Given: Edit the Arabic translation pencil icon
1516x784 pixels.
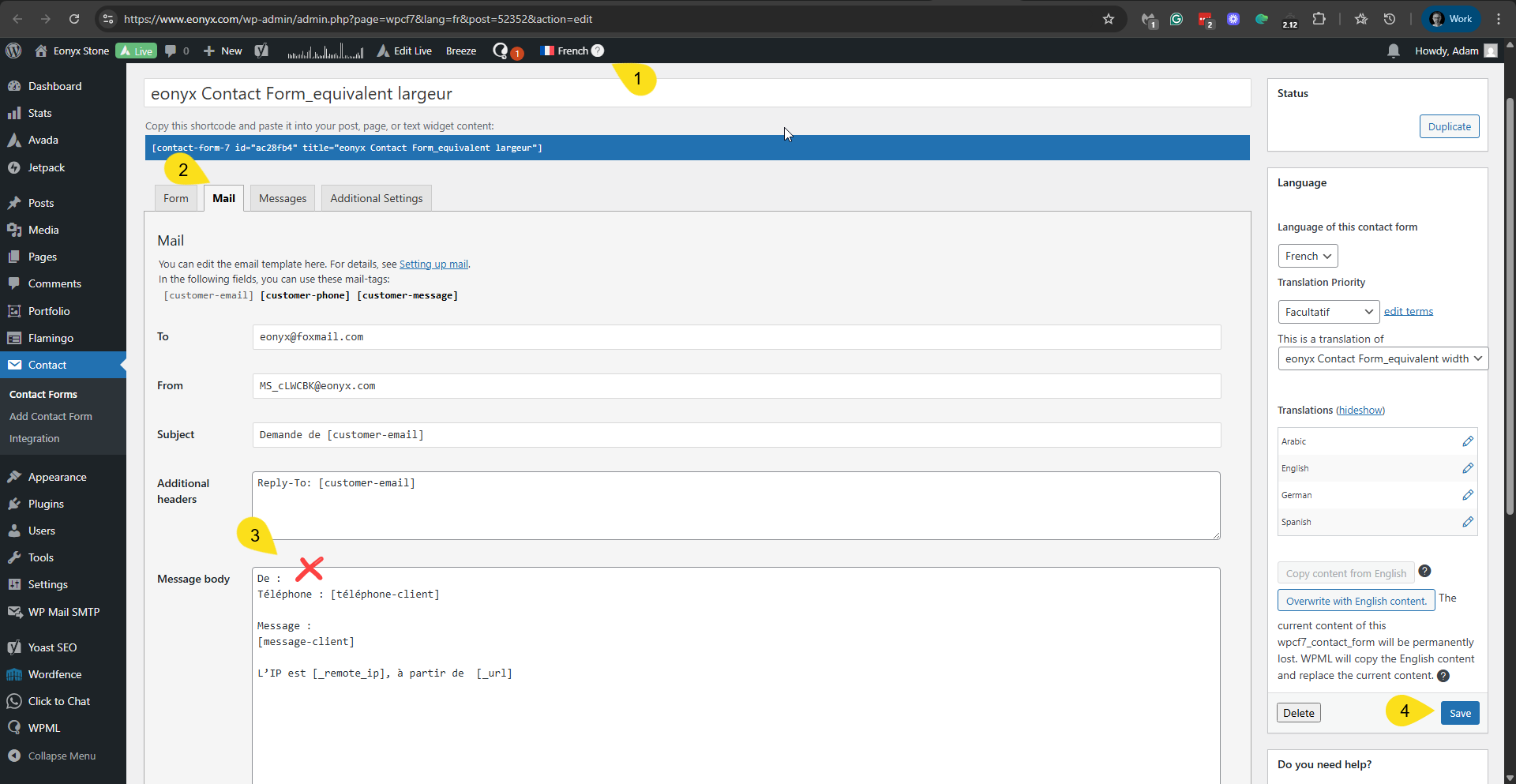Looking at the screenshot, I should (1468, 441).
